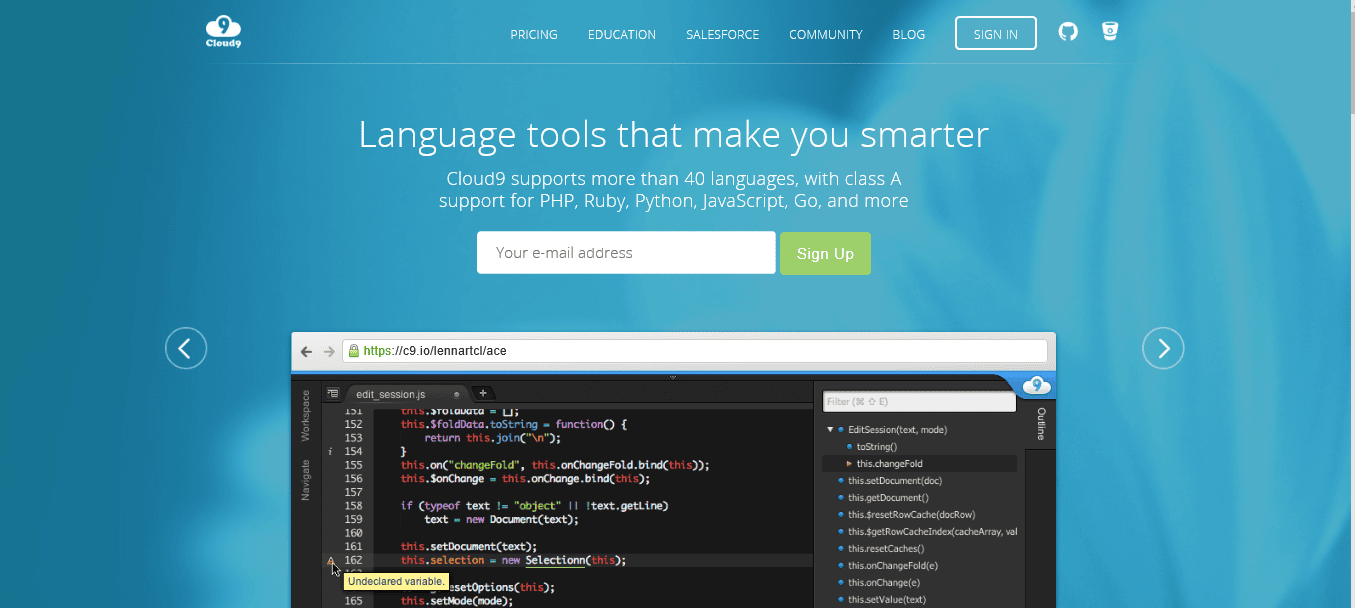Click browser back arrow in IDE preview
The image size is (1355, 608).
point(307,352)
